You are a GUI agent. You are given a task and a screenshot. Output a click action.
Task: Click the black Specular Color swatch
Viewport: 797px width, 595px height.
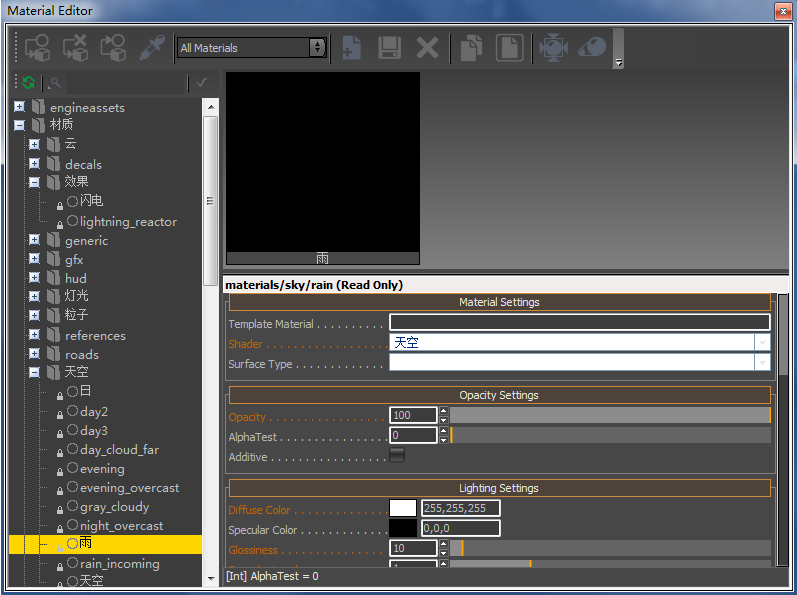[403, 528]
